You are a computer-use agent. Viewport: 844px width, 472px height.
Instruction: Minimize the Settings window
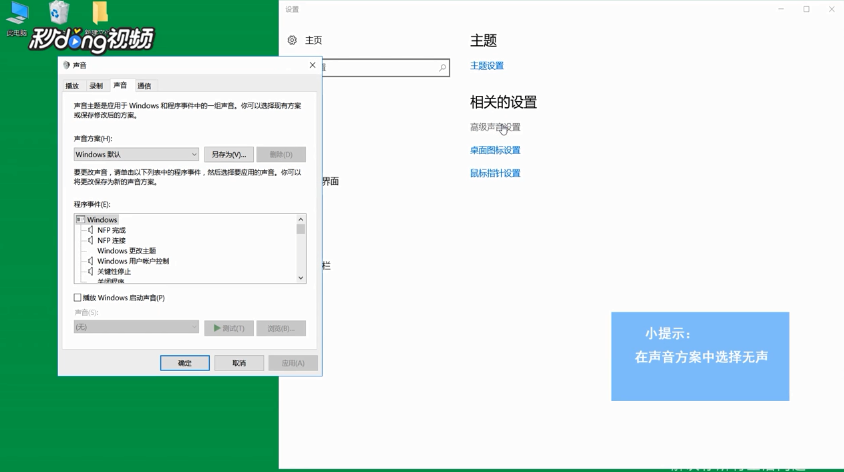pos(781,9)
